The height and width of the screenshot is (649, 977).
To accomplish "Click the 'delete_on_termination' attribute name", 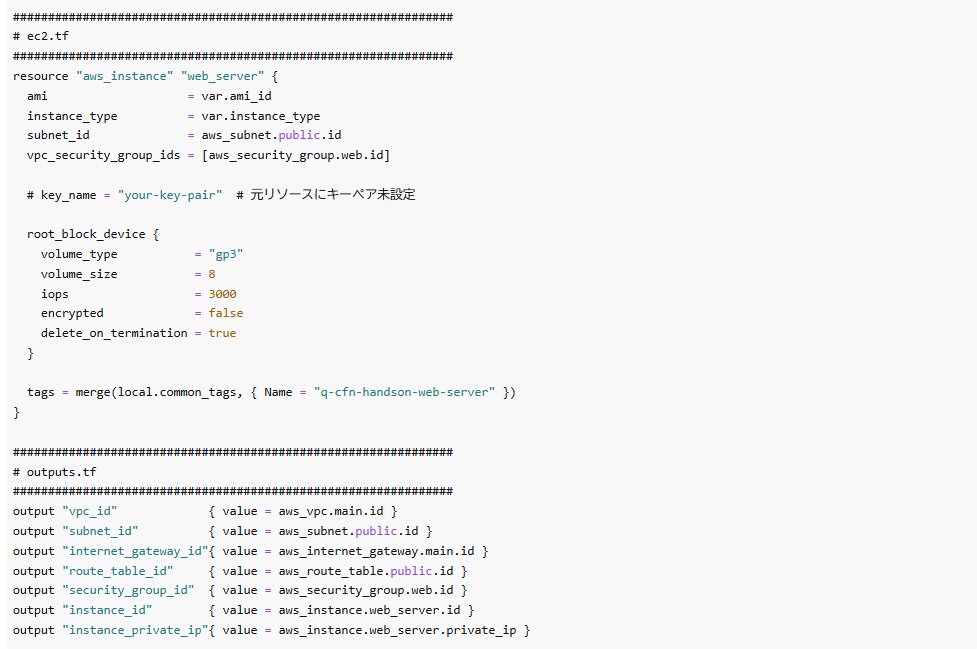I will click(114, 333).
